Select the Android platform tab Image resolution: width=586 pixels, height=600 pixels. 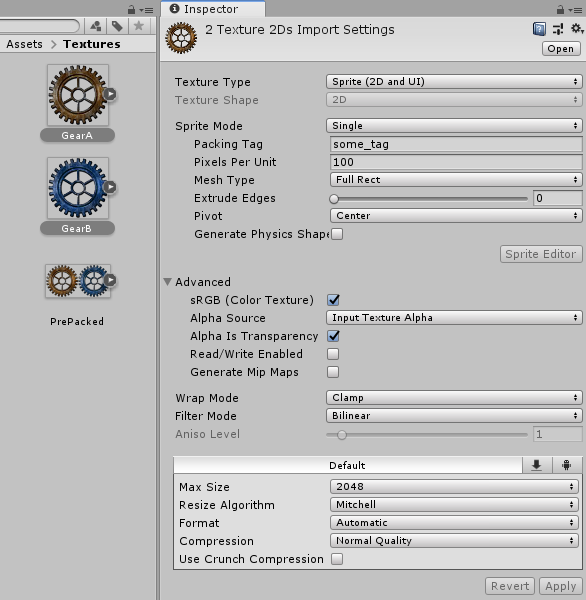566,465
